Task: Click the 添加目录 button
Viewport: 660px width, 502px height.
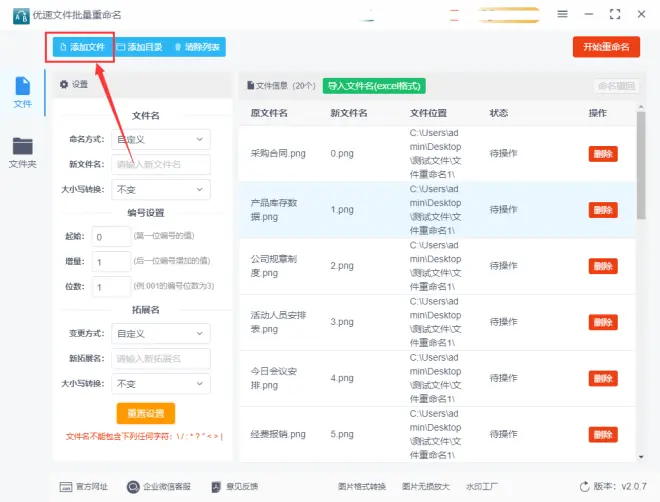Action: pyautogui.click(x=140, y=47)
